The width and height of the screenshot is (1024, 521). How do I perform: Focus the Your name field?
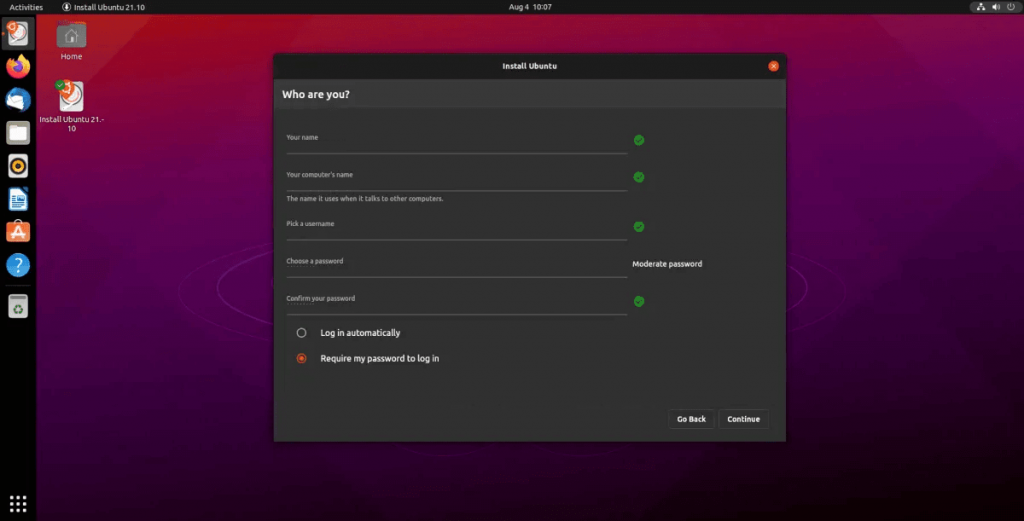pyautogui.click(x=456, y=143)
